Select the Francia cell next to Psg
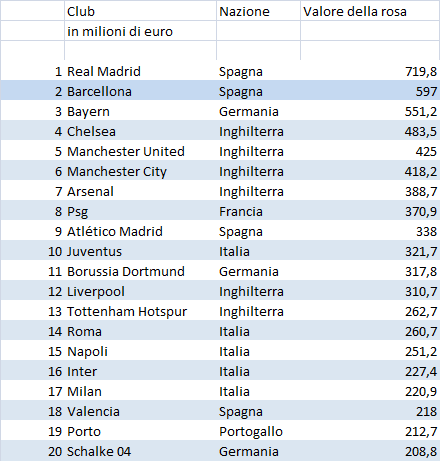 [x=258, y=211]
